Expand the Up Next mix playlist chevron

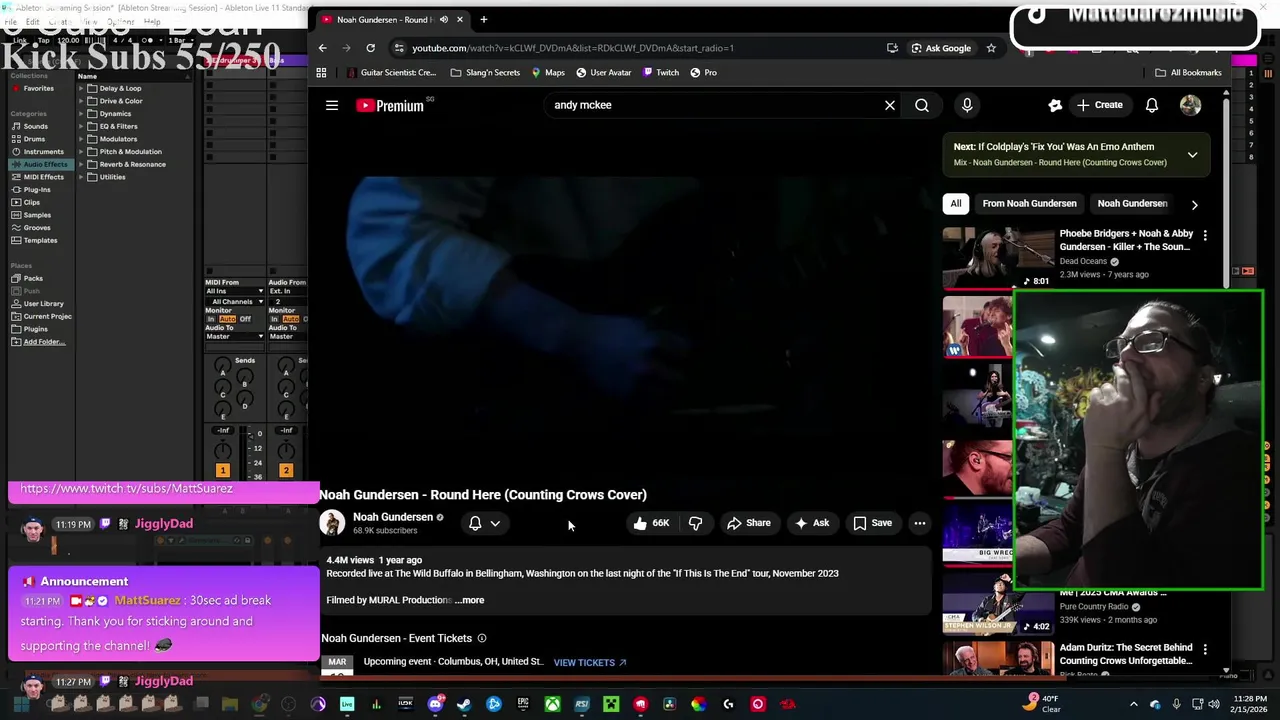click(x=1192, y=155)
